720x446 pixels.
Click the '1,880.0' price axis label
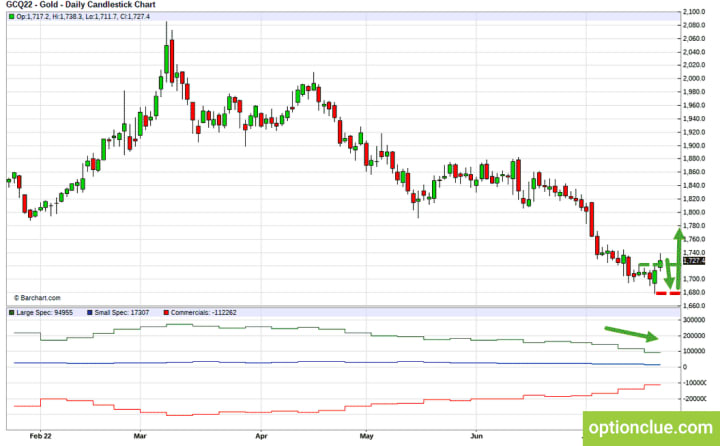point(694,159)
